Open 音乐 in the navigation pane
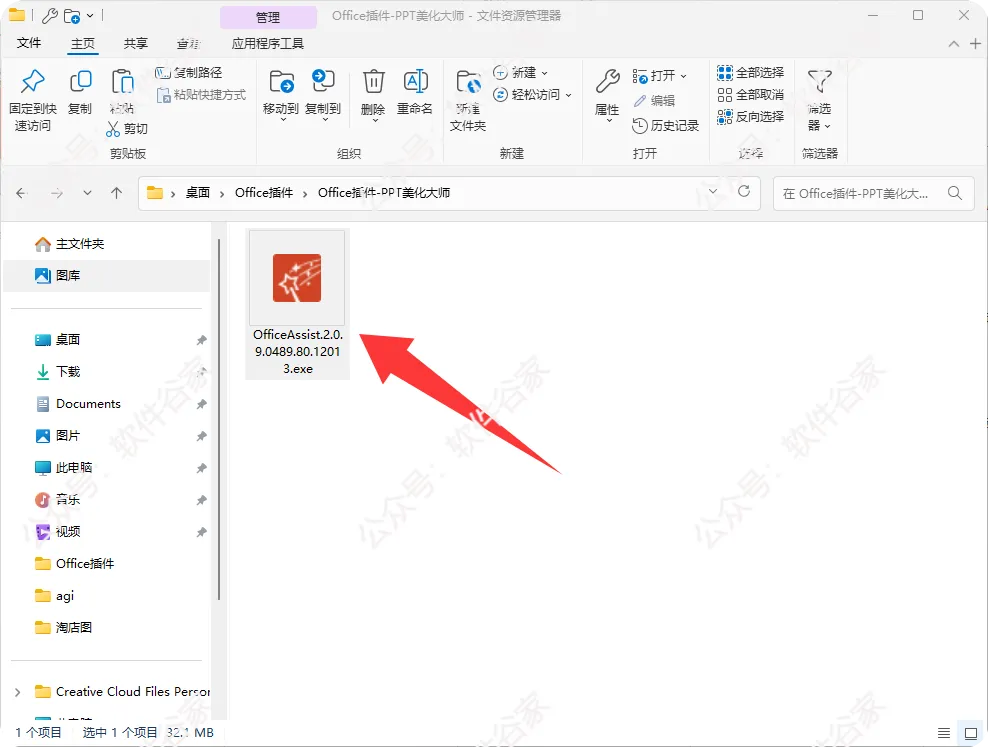The width and height of the screenshot is (988, 747). (107, 499)
